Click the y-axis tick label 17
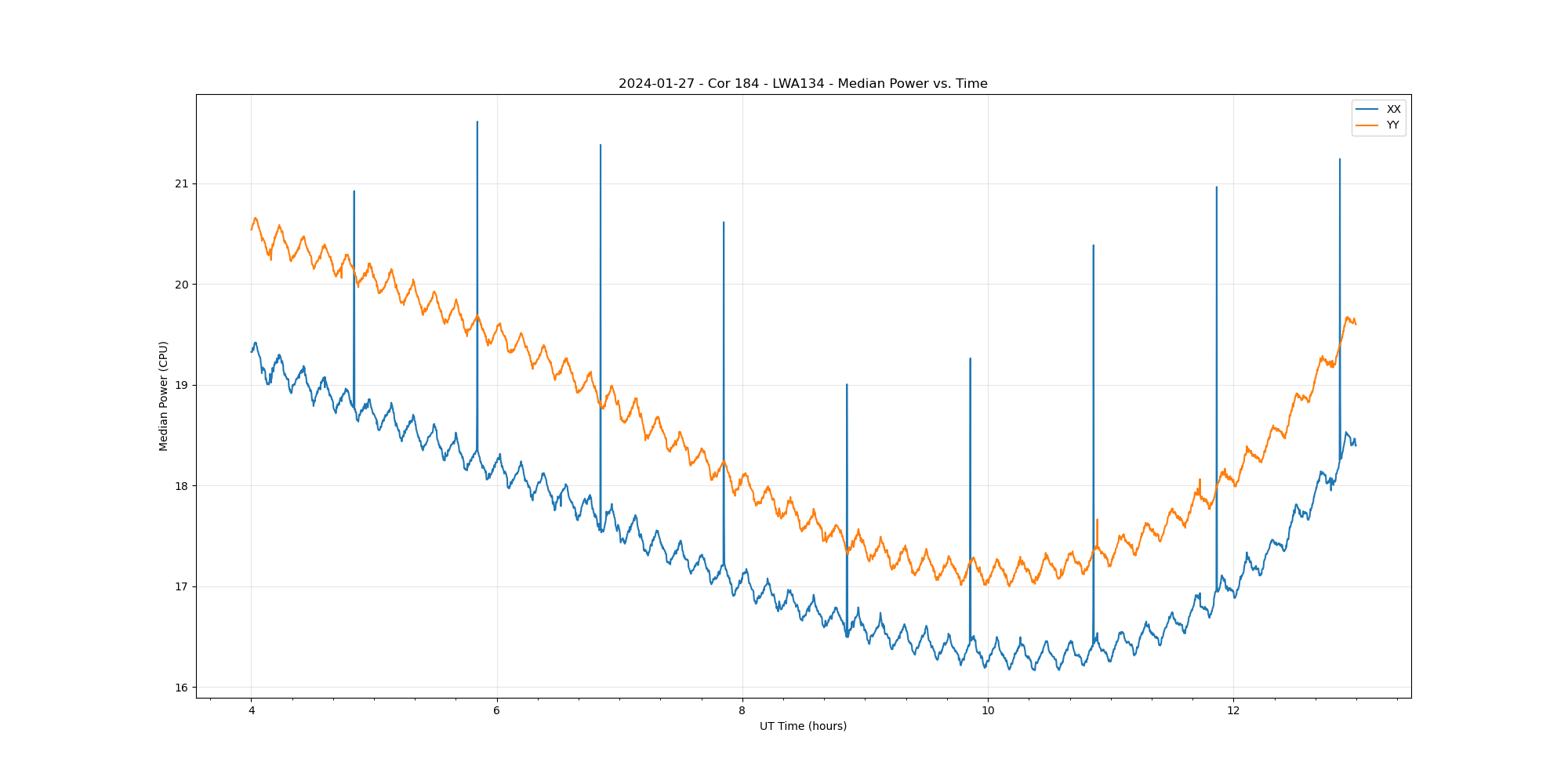This screenshot has height=784, width=1568. [x=182, y=587]
